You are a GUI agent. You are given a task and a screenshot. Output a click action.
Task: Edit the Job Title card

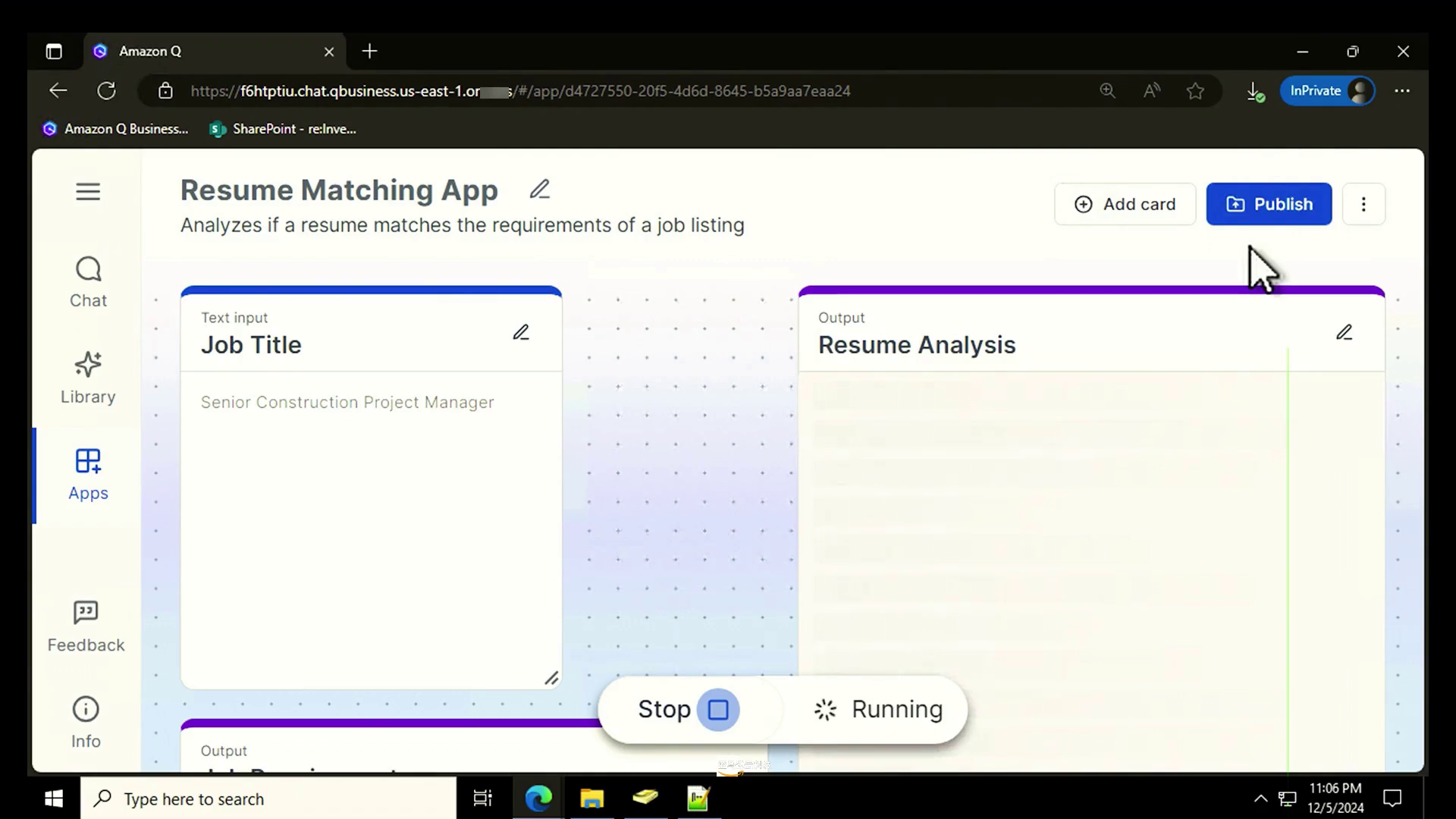coord(521,333)
